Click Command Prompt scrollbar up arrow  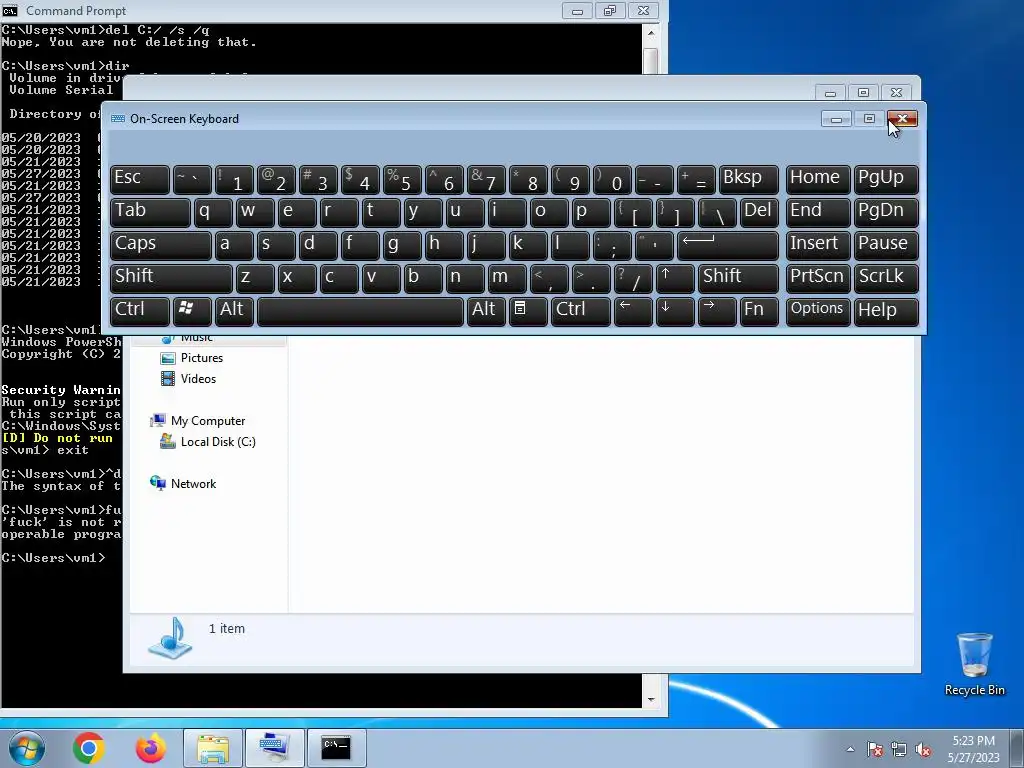[651, 32]
